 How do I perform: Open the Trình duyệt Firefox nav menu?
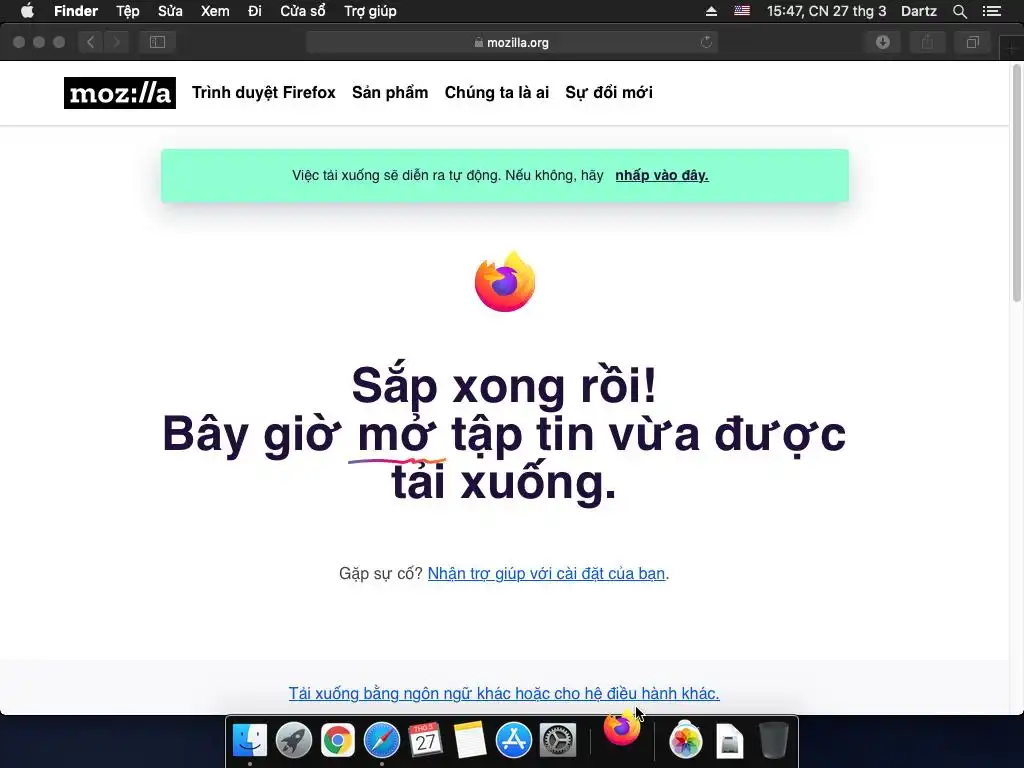pos(263,93)
